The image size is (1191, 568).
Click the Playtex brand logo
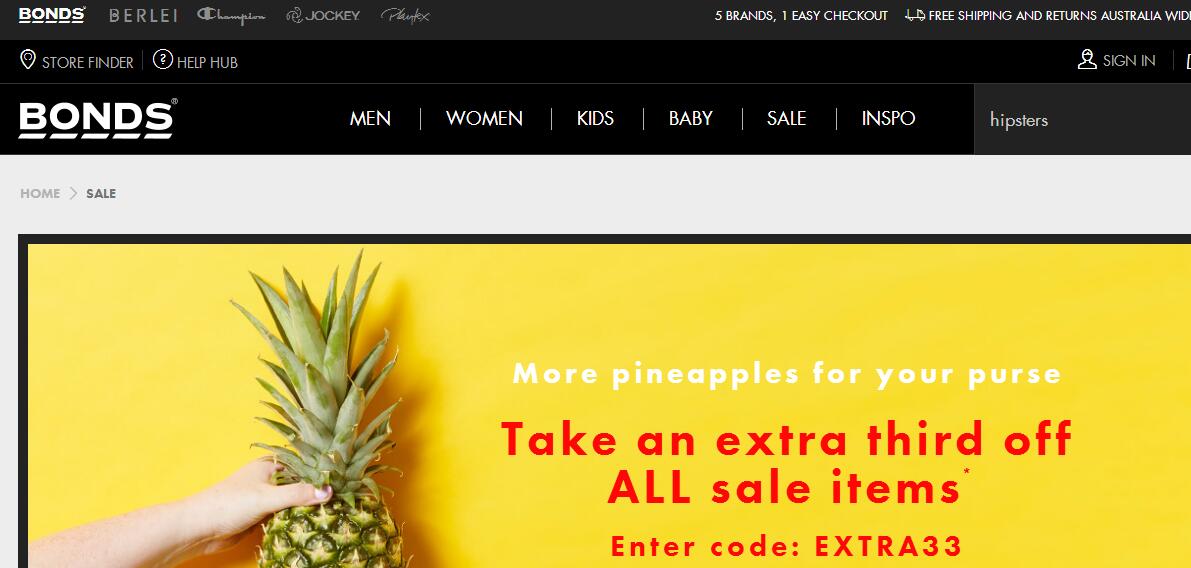tap(406, 15)
